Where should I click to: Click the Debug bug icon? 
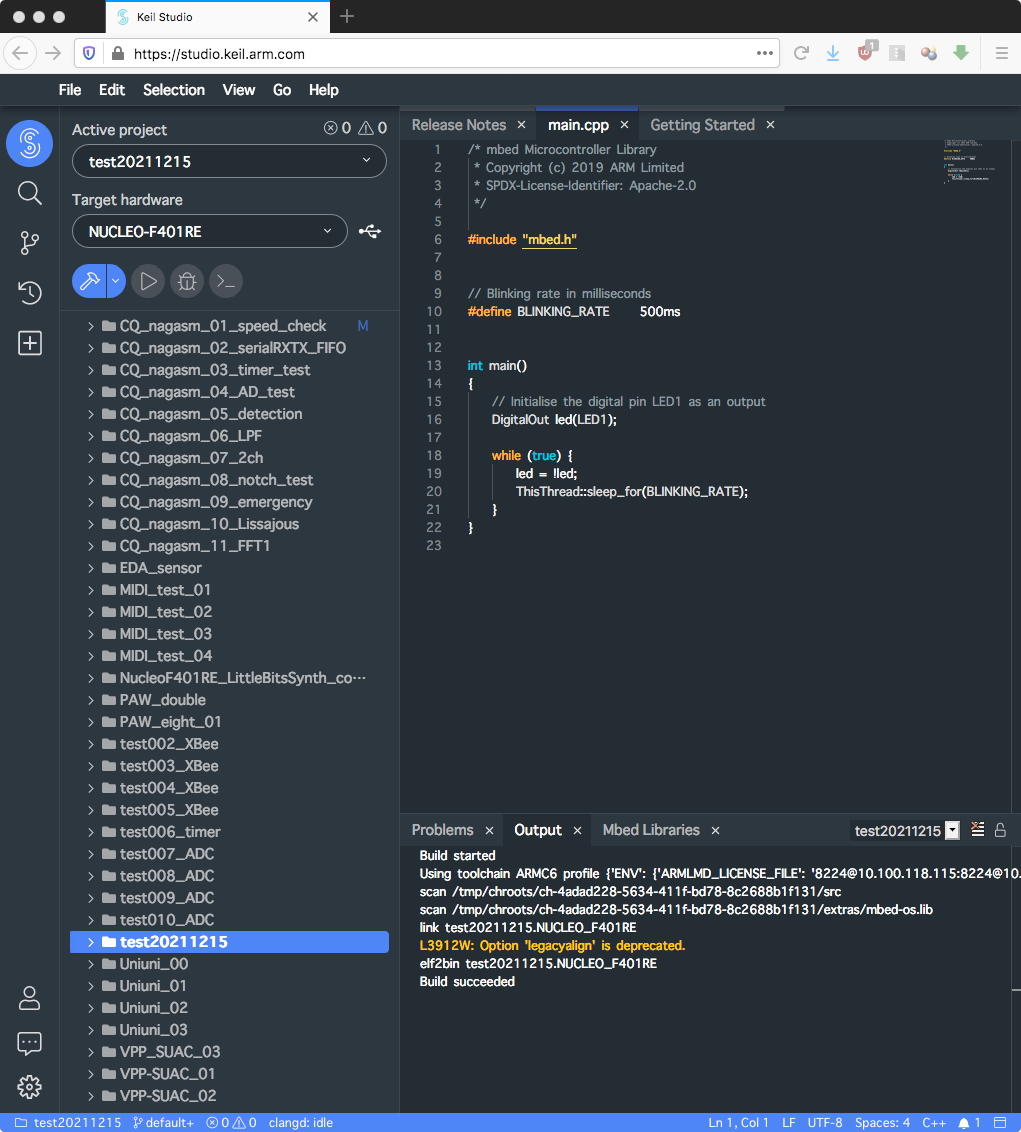pos(187,281)
